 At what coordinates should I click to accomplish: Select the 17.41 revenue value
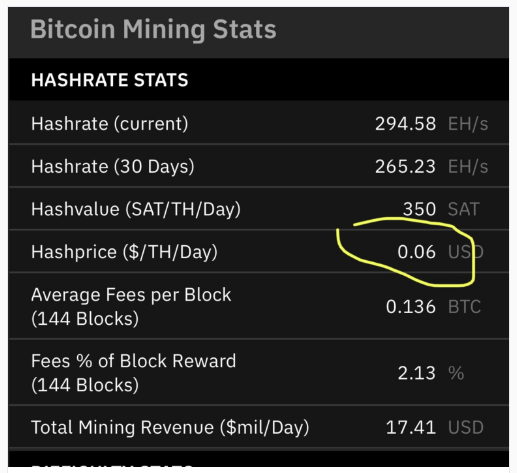pyautogui.click(x=411, y=428)
